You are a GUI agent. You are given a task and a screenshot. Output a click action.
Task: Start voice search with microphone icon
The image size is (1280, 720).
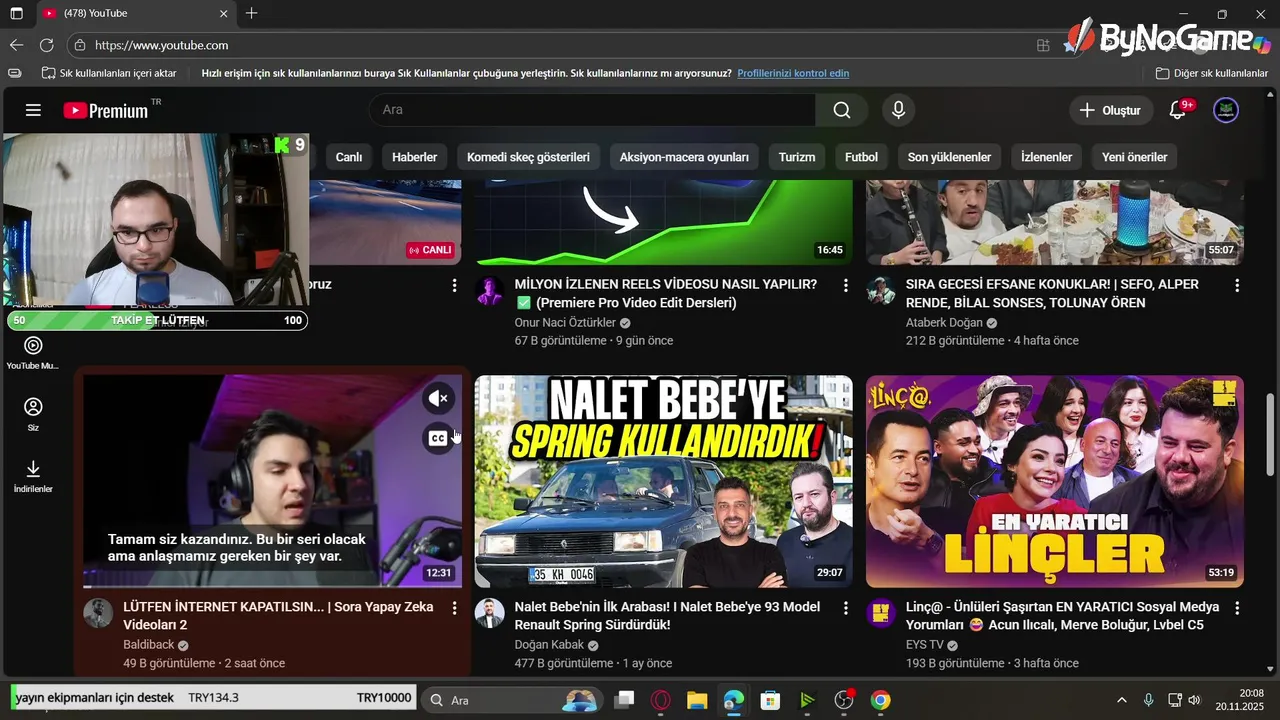(x=898, y=110)
